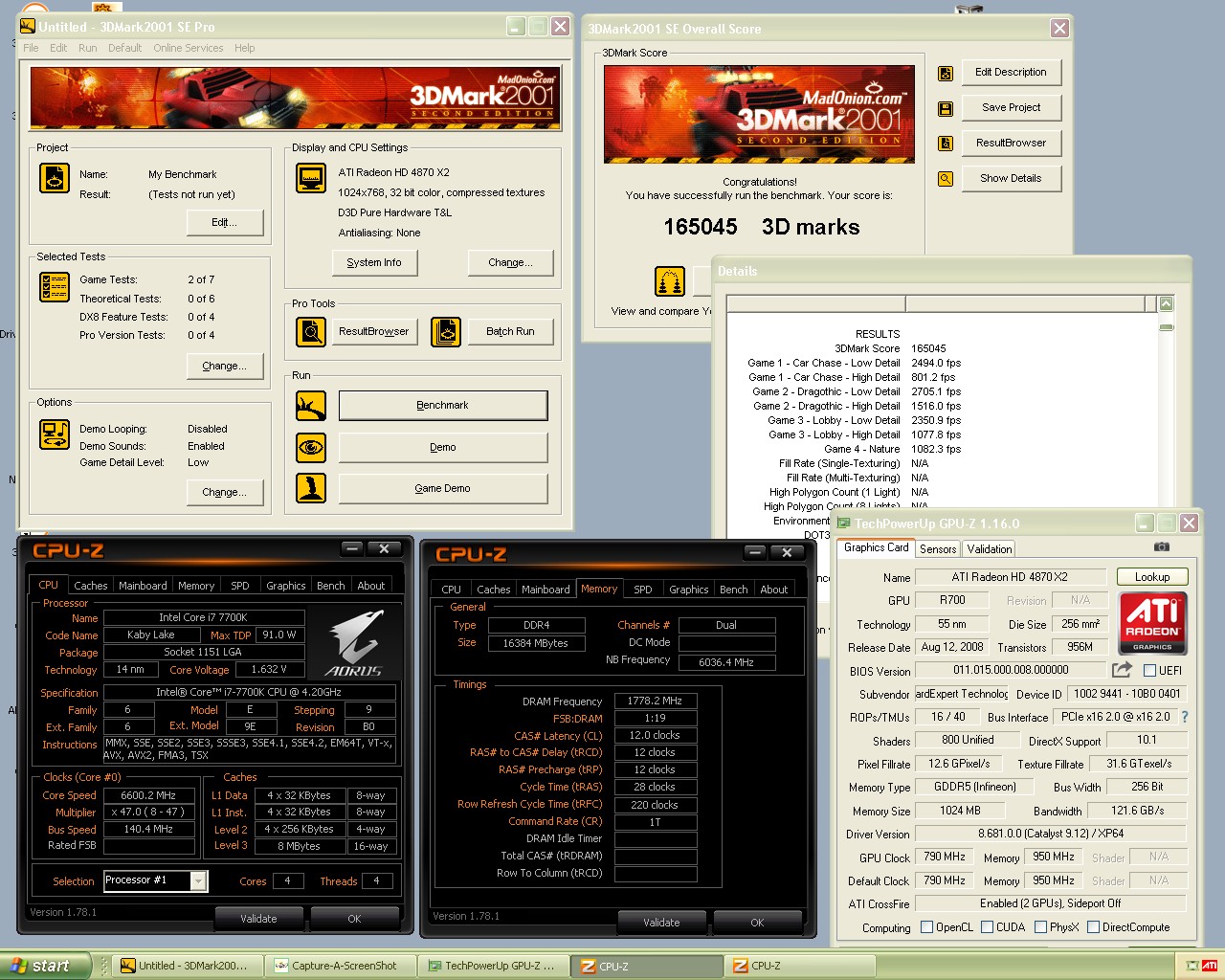The width and height of the screenshot is (1225, 980).
Task: Click the Details window vertical scrollbar thumb
Action: point(1166,327)
